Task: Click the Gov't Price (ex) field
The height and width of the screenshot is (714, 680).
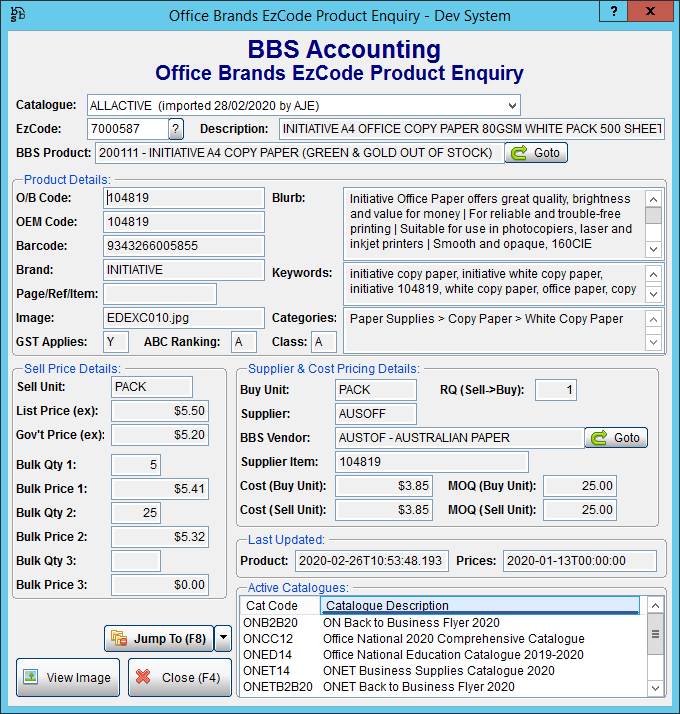Action: [x=160, y=435]
